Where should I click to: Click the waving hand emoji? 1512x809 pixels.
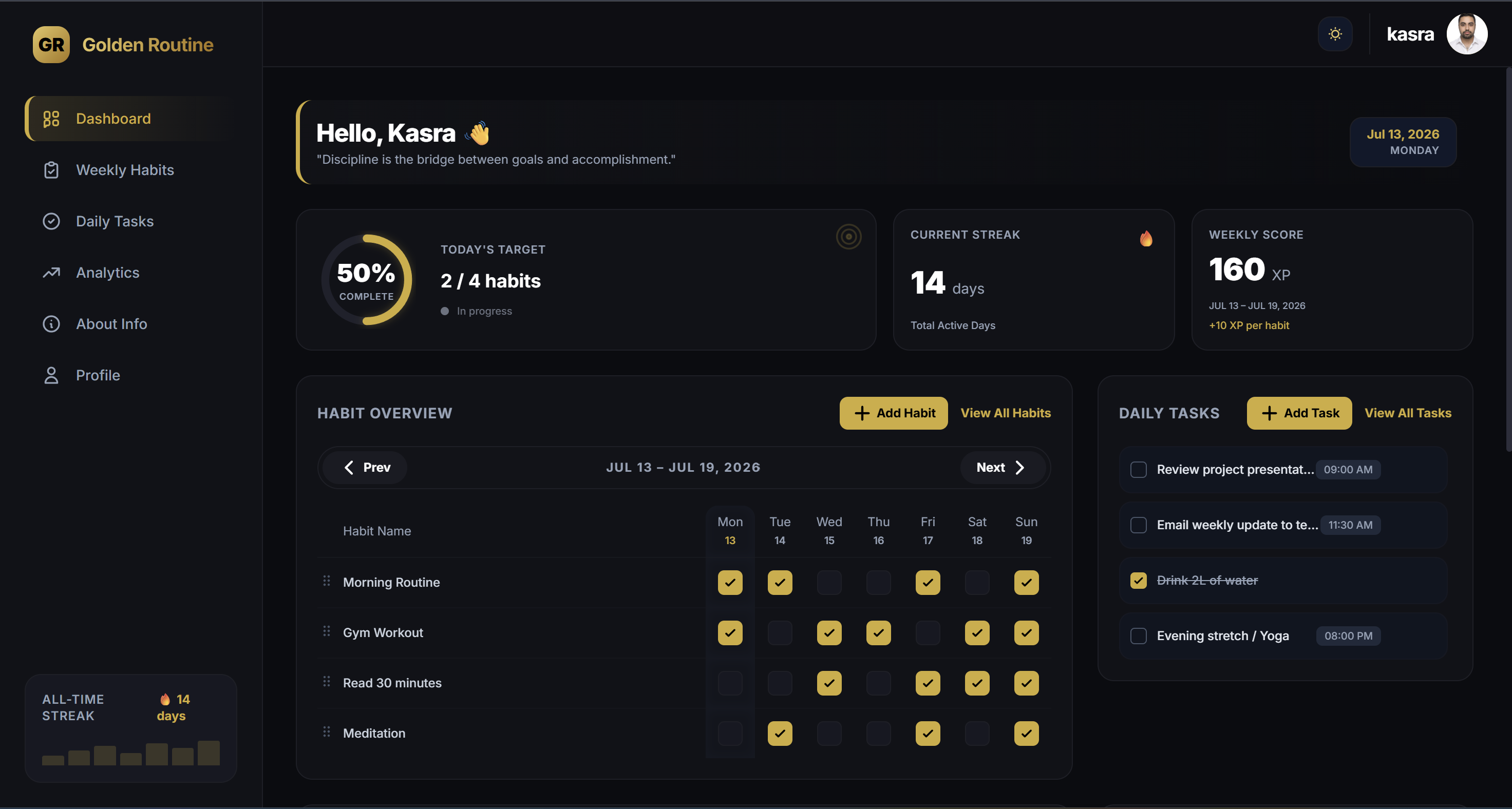(x=478, y=133)
